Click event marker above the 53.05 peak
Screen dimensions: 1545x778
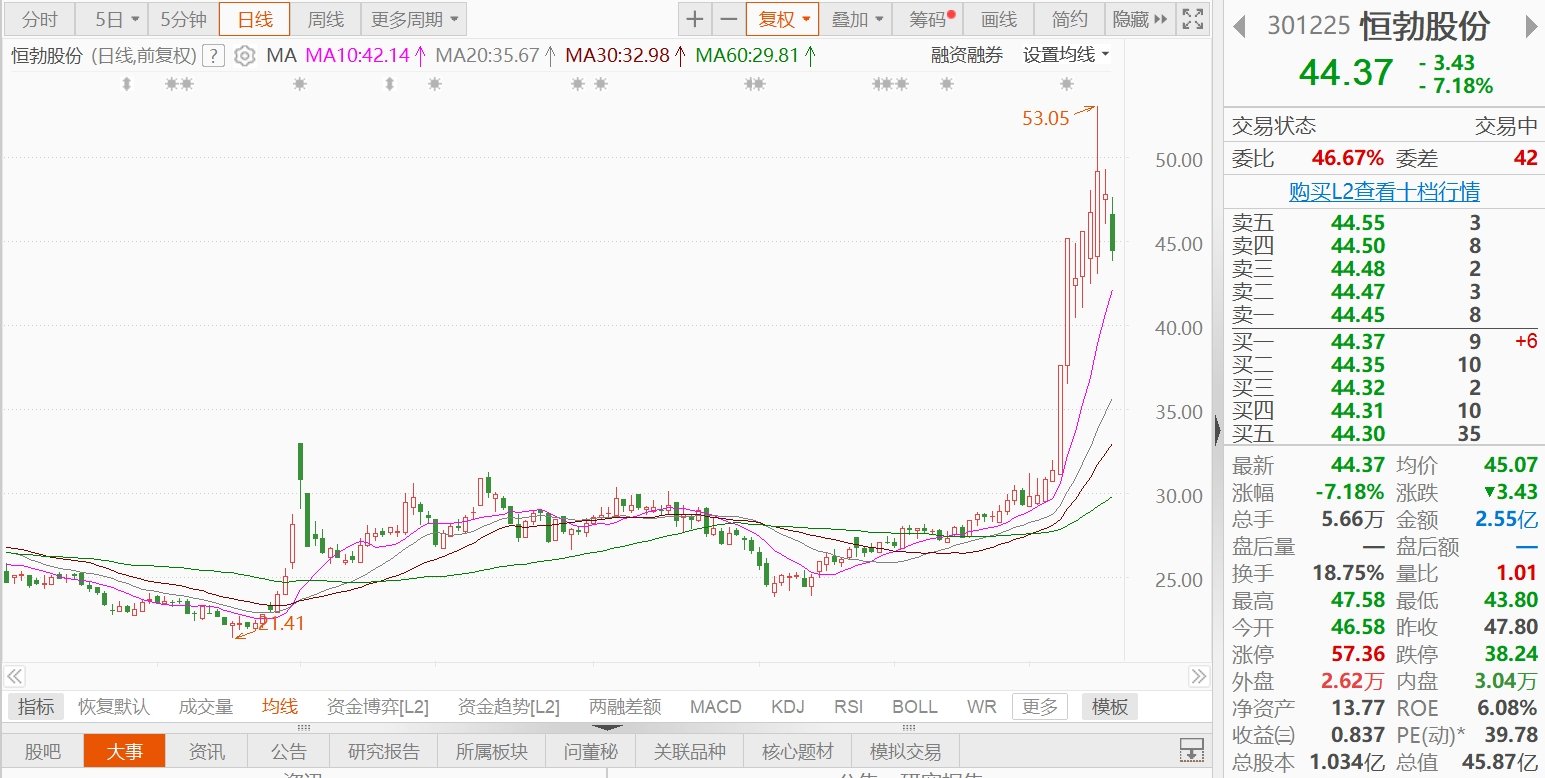point(1066,85)
